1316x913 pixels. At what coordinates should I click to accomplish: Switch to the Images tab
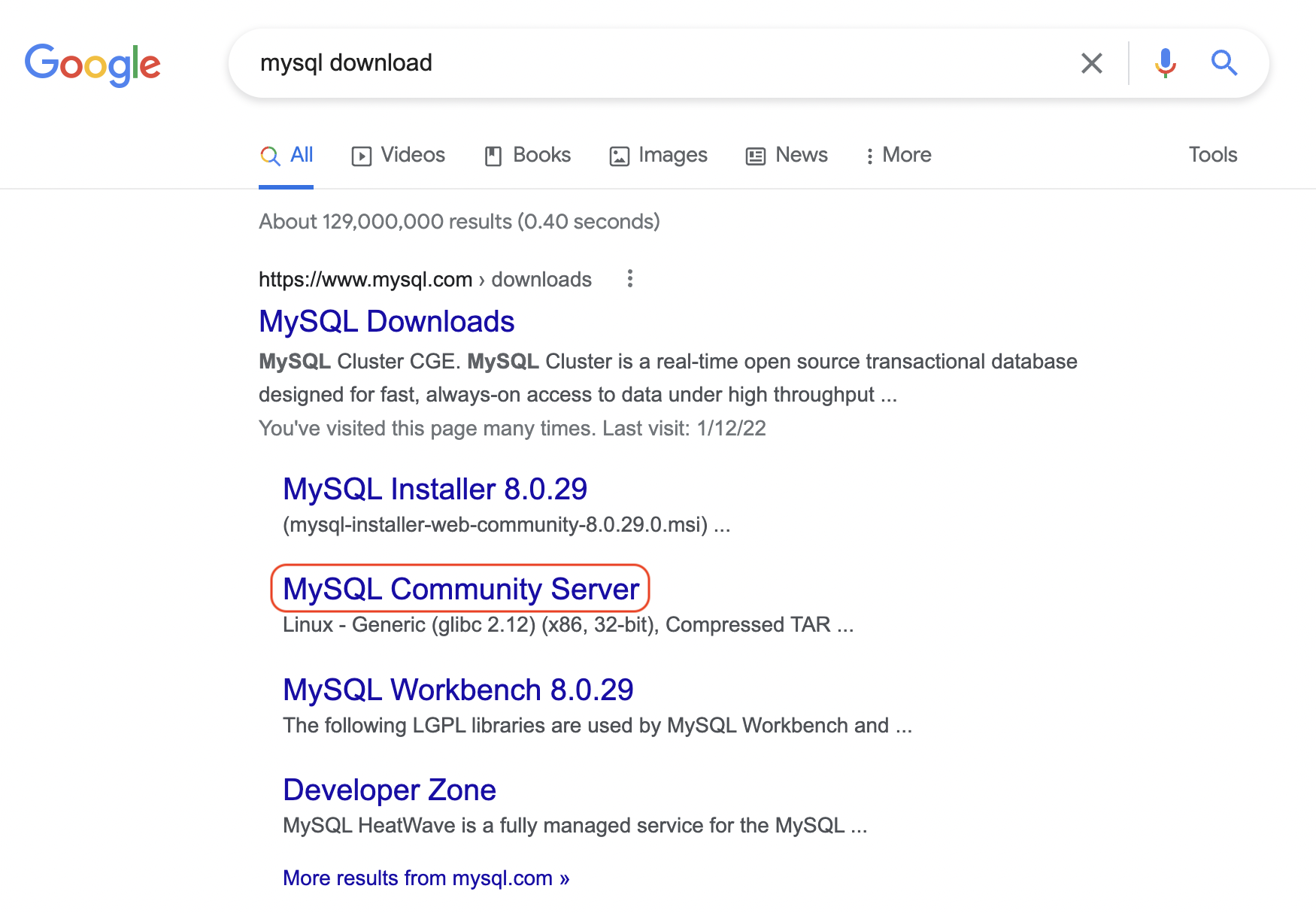659,155
